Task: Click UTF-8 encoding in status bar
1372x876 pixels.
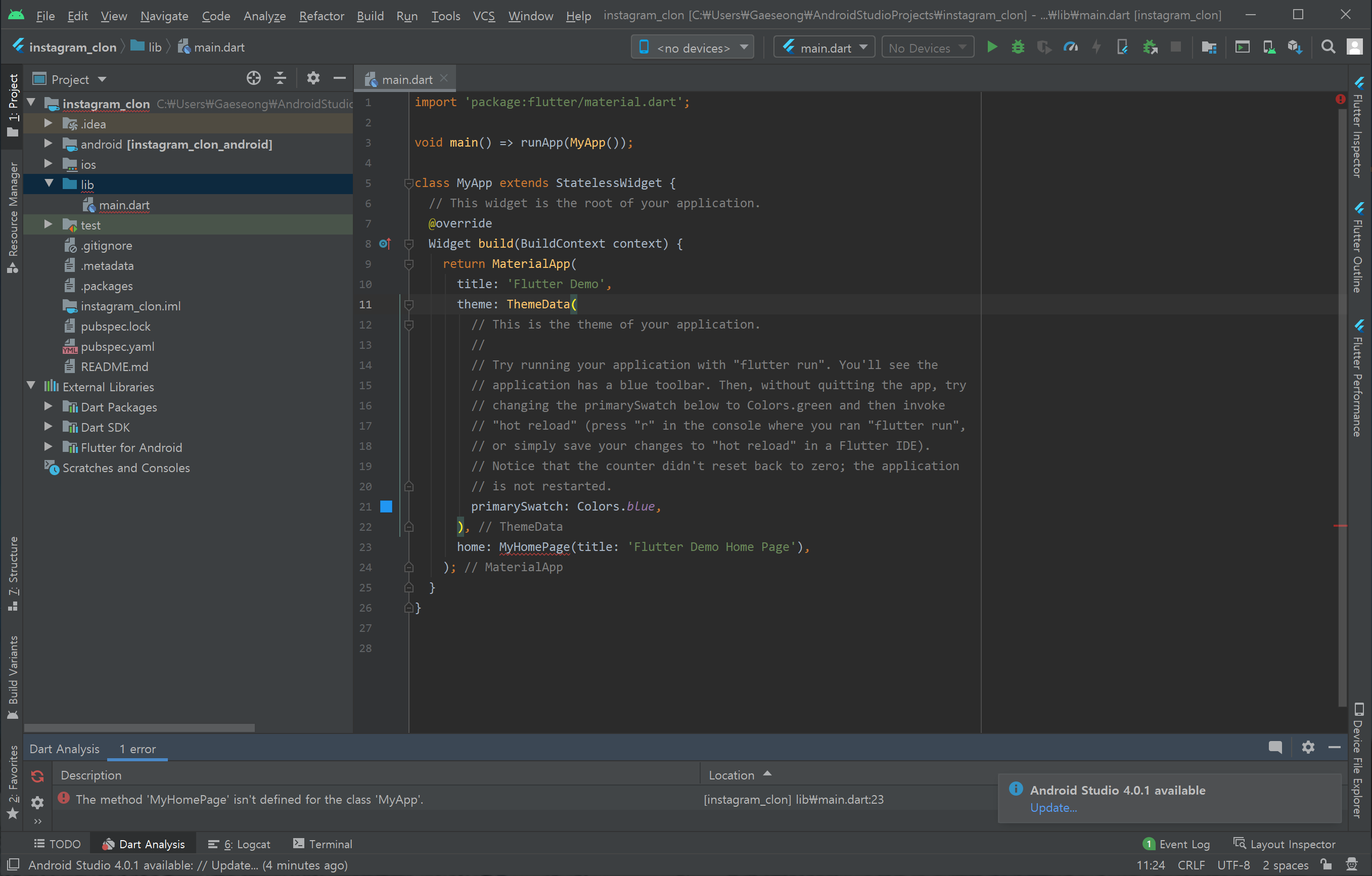Action: tap(1233, 865)
